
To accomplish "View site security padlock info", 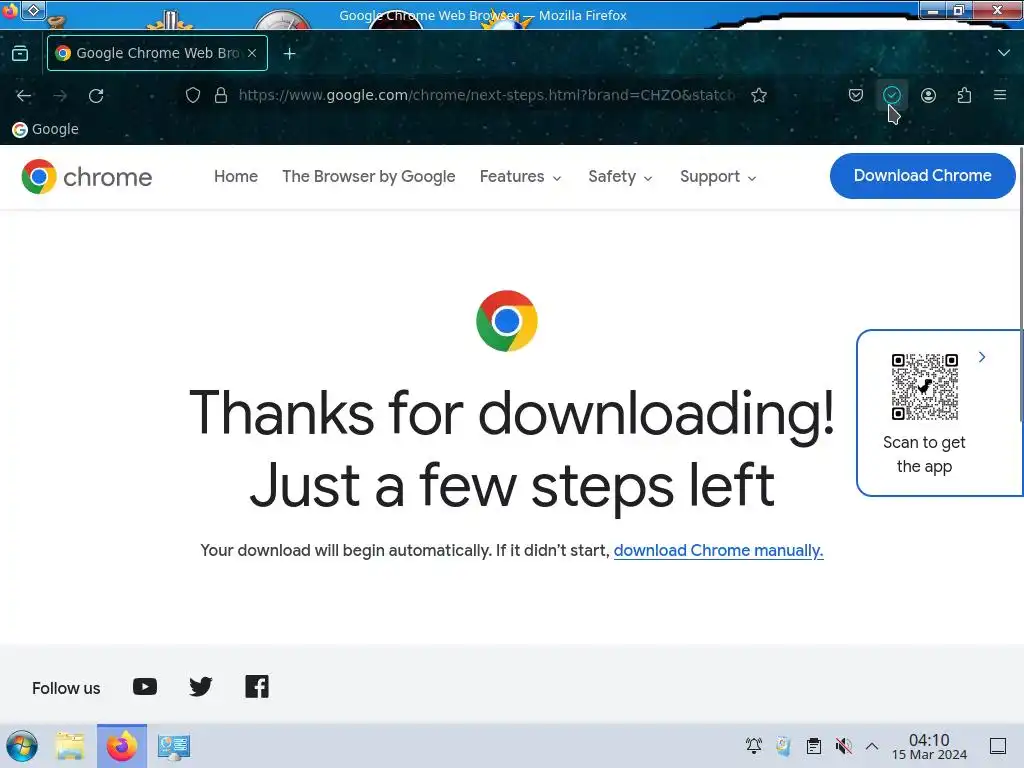I will click(x=221, y=95).
